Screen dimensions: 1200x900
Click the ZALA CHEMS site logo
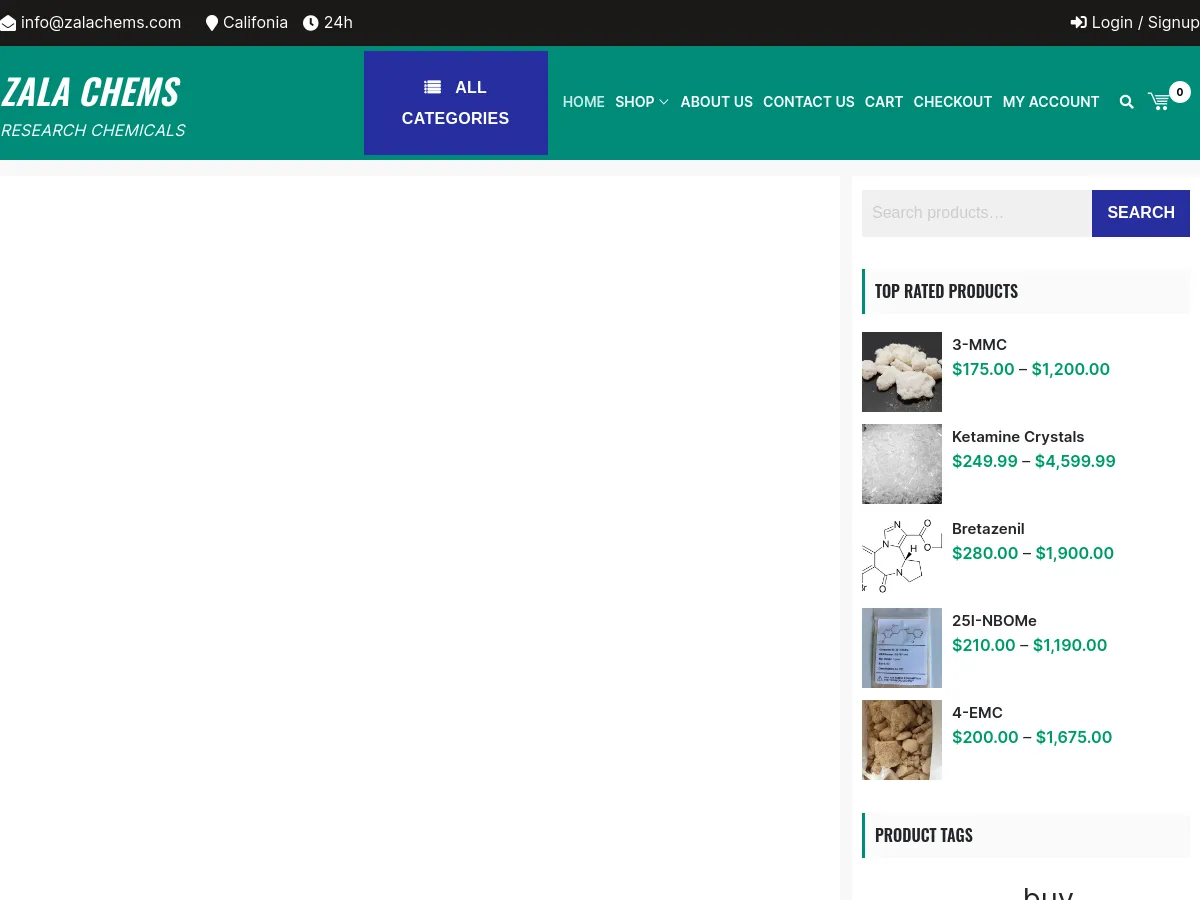91,92
